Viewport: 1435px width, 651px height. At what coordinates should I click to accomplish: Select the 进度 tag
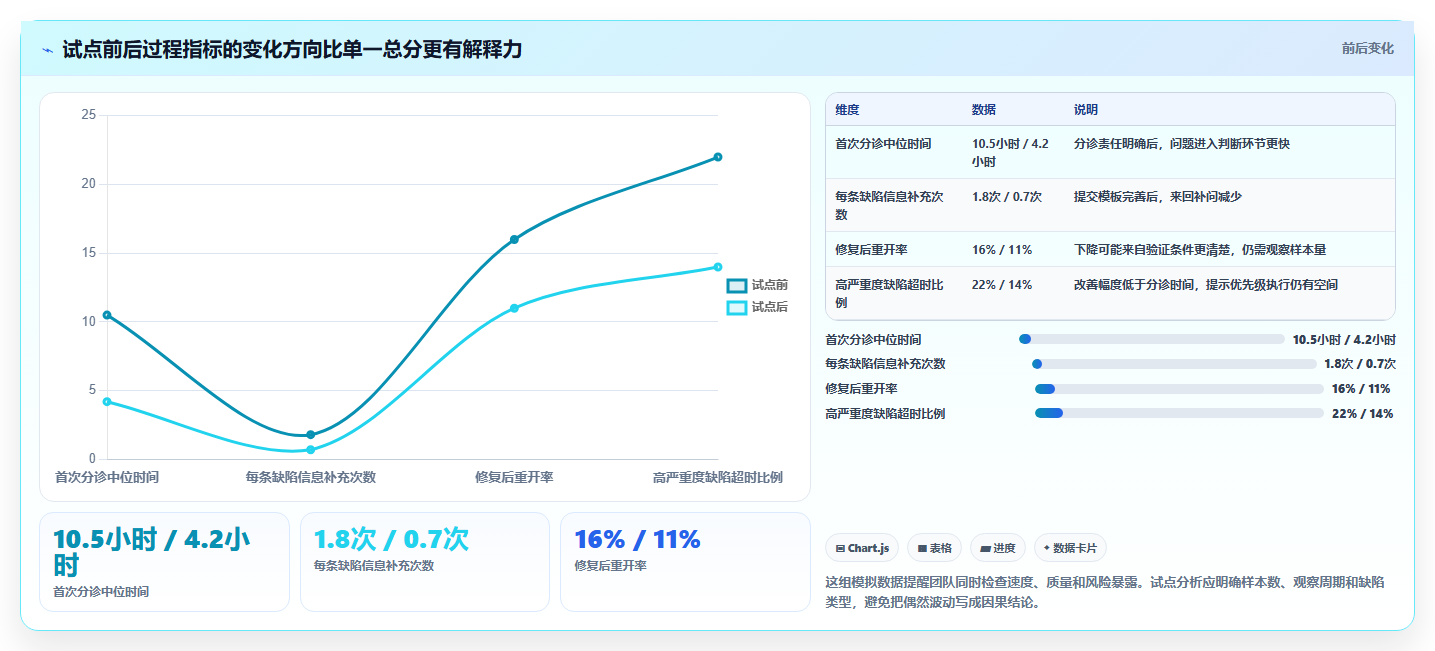[x=998, y=548]
